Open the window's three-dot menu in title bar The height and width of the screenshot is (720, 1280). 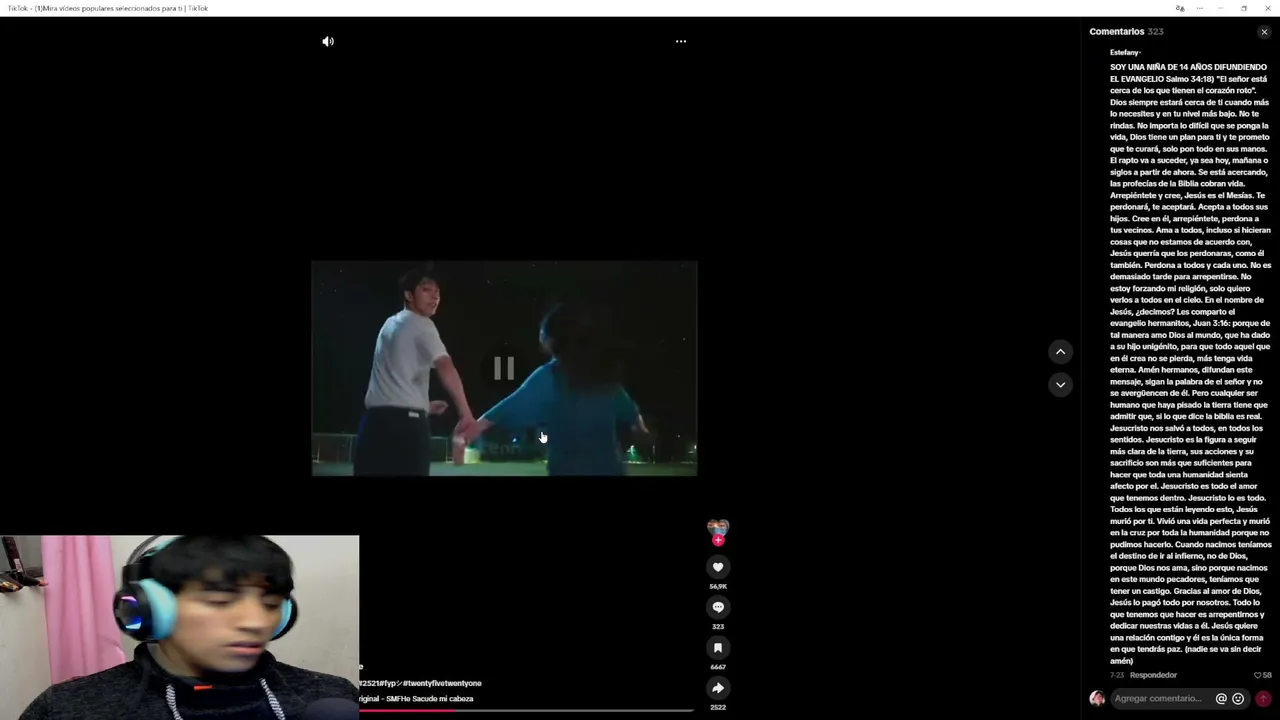point(1200,8)
